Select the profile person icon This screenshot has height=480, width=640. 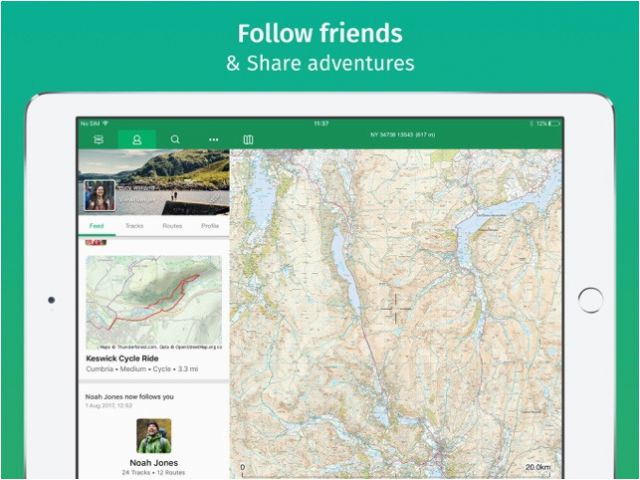(137, 140)
